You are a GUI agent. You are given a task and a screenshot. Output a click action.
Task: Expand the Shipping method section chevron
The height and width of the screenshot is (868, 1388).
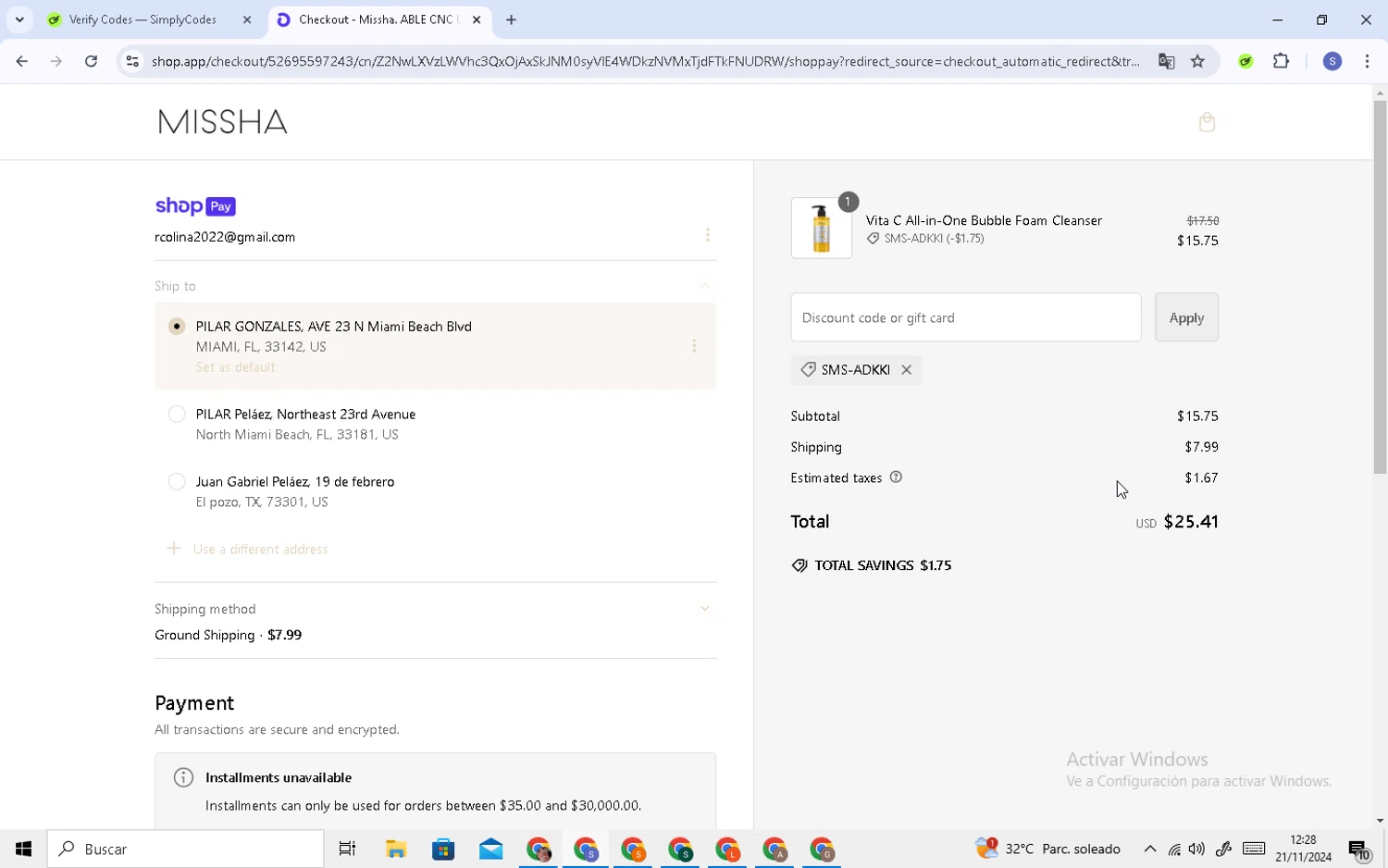pos(705,609)
